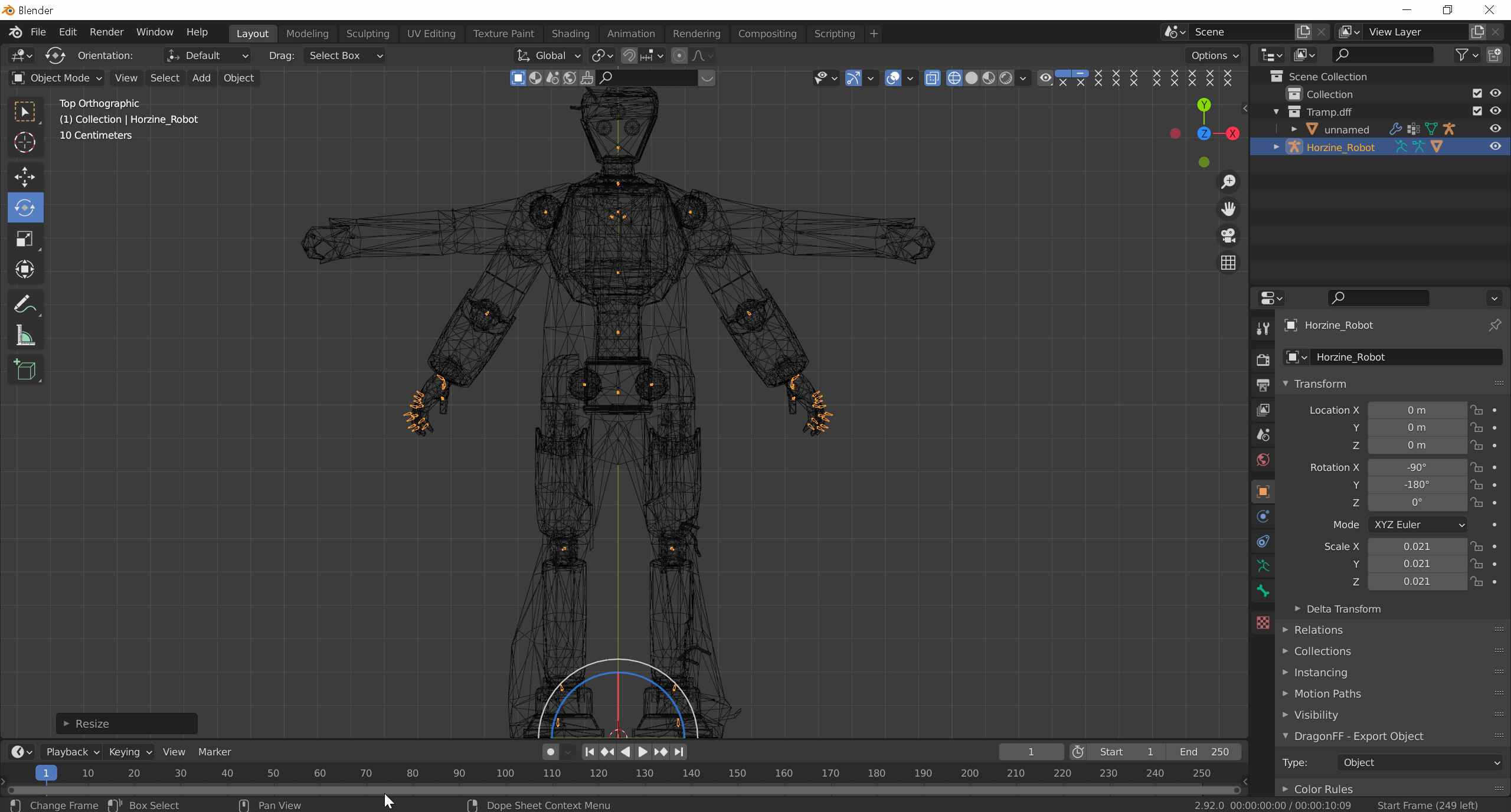Image resolution: width=1511 pixels, height=812 pixels.
Task: Open the Render menu
Action: 106,32
